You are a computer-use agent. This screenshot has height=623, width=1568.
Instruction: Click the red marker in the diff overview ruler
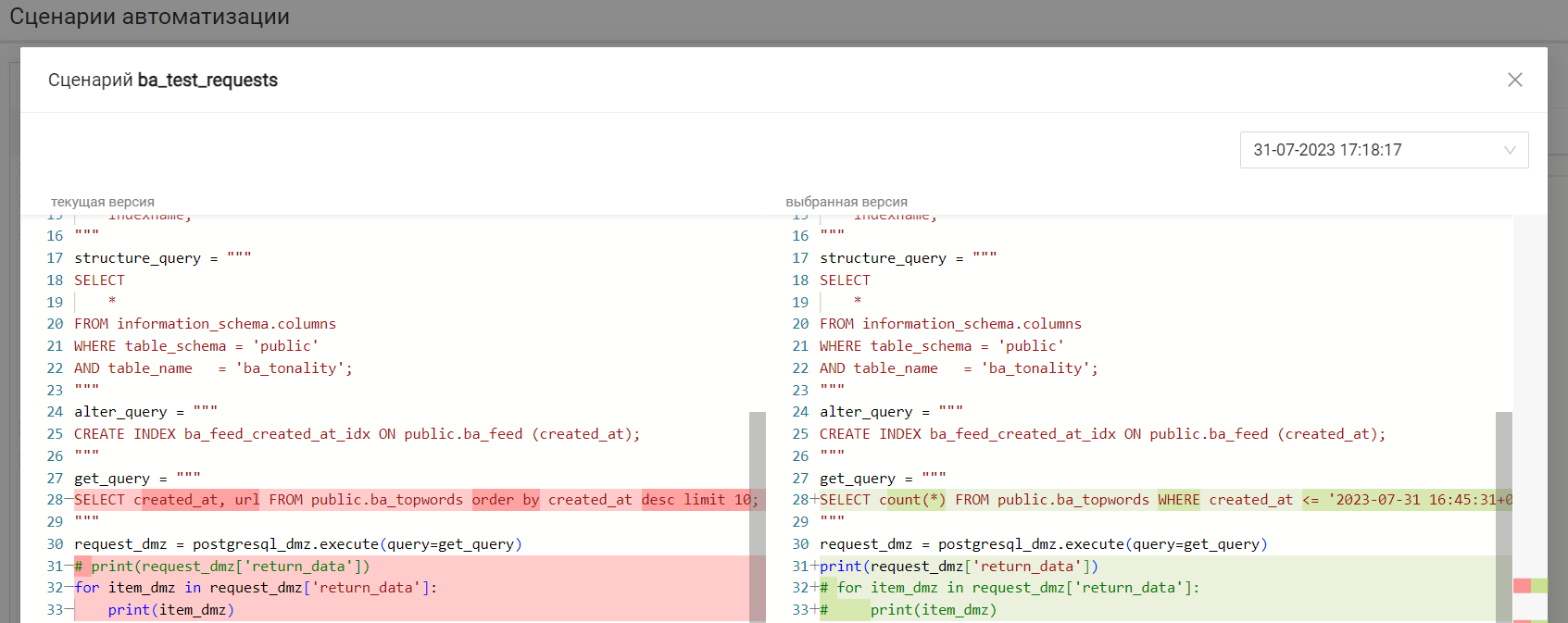click(1522, 586)
